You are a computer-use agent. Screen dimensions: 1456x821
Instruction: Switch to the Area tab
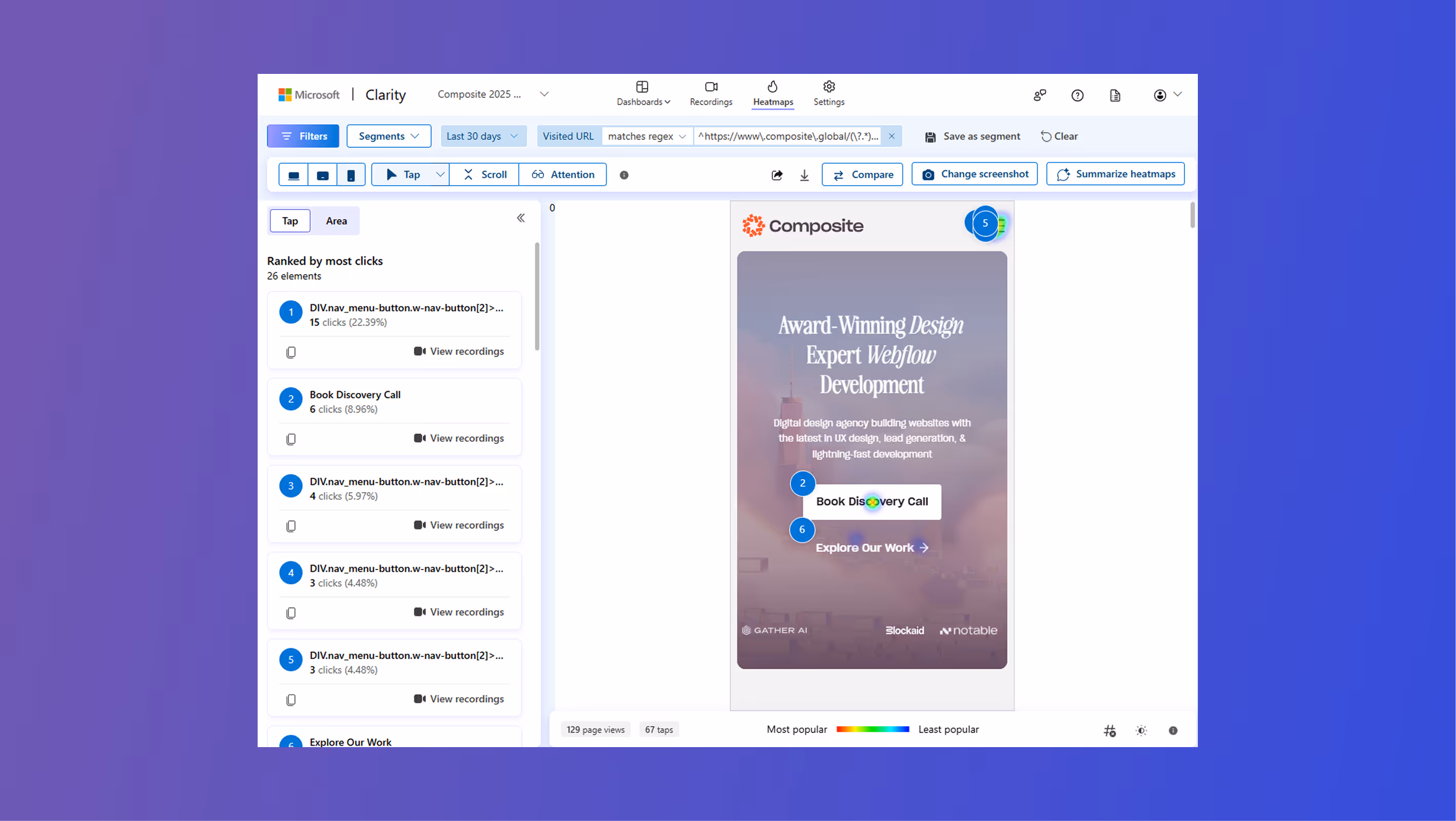tap(336, 221)
